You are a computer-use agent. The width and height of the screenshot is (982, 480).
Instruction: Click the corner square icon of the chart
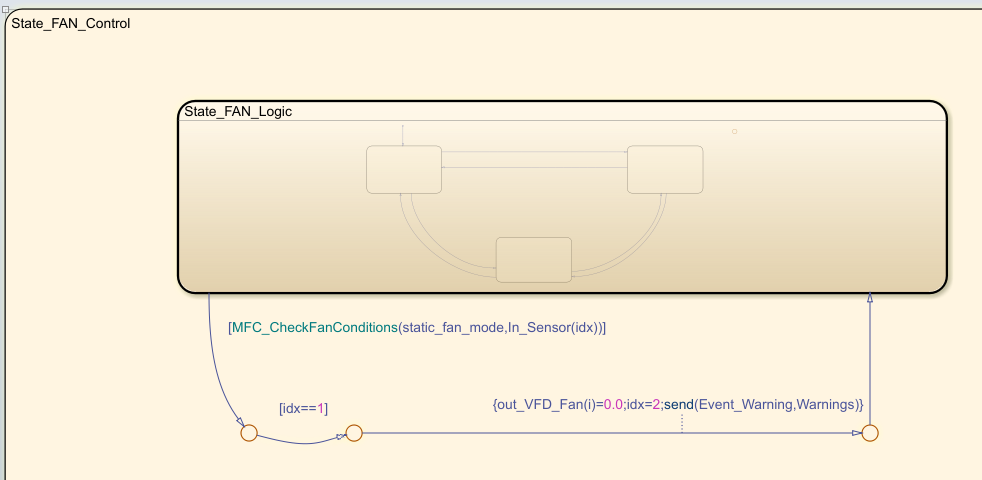tap(5, 9)
